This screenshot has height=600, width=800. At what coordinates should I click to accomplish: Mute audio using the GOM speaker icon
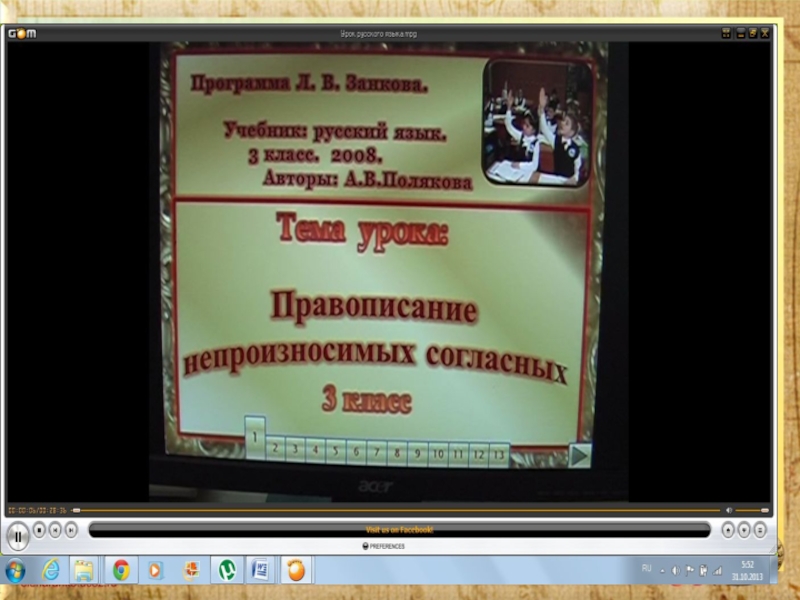tap(729, 510)
